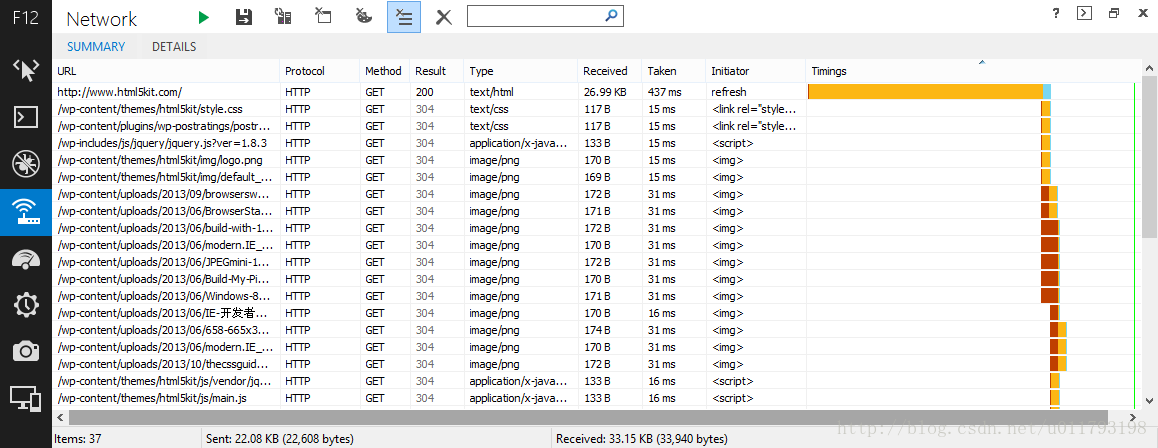Select the 2013/06/BrowserSta... image request
1158x448 pixels.
click(x=595, y=211)
